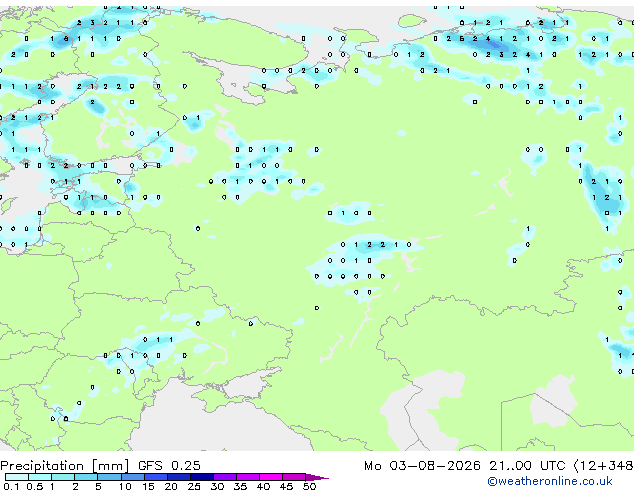This screenshot has width=634, height=490.
Task: Click the 20–25 mm legend swatch
Action: pos(179,477)
